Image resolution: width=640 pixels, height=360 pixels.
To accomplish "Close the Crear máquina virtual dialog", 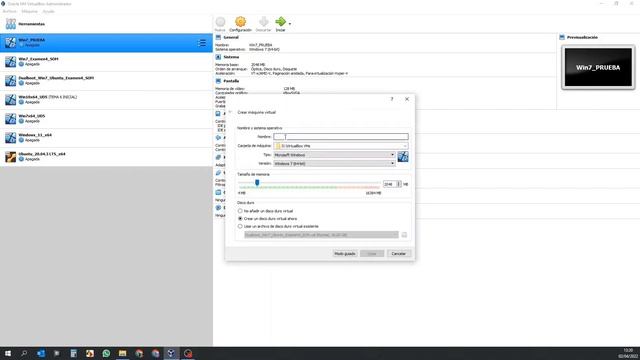I will 407,99.
